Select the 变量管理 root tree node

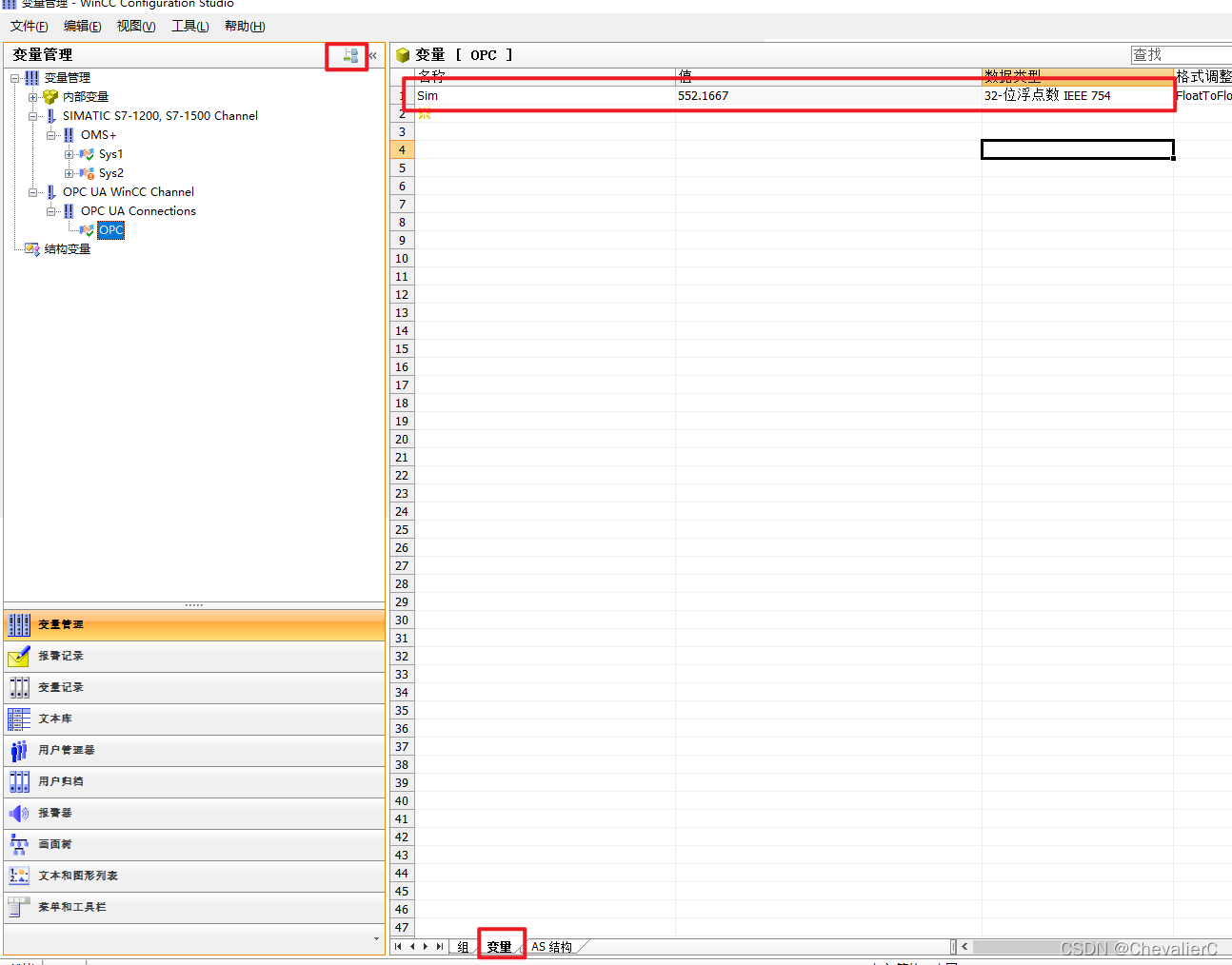[68, 78]
